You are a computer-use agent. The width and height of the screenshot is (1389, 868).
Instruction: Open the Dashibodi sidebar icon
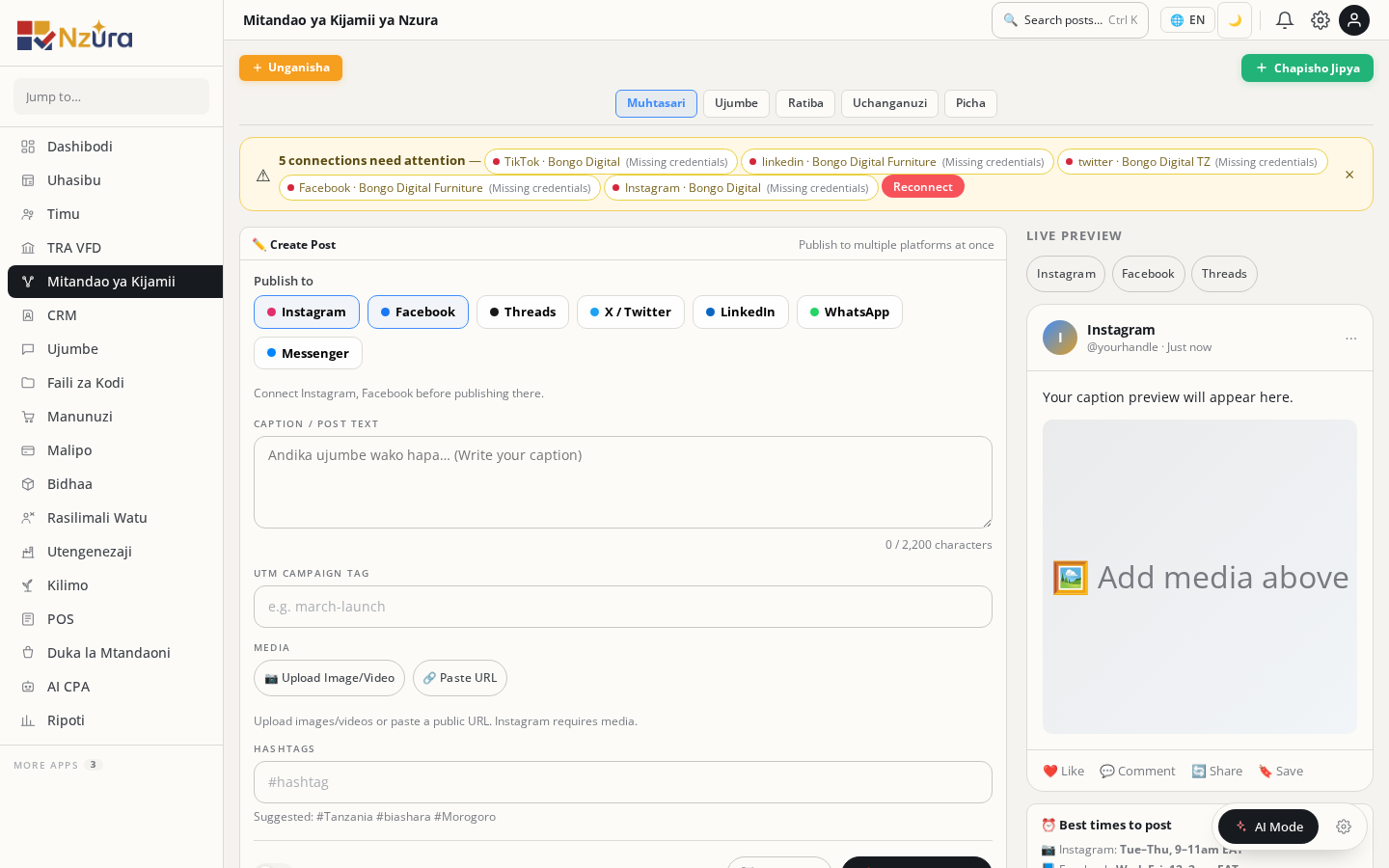(28, 147)
